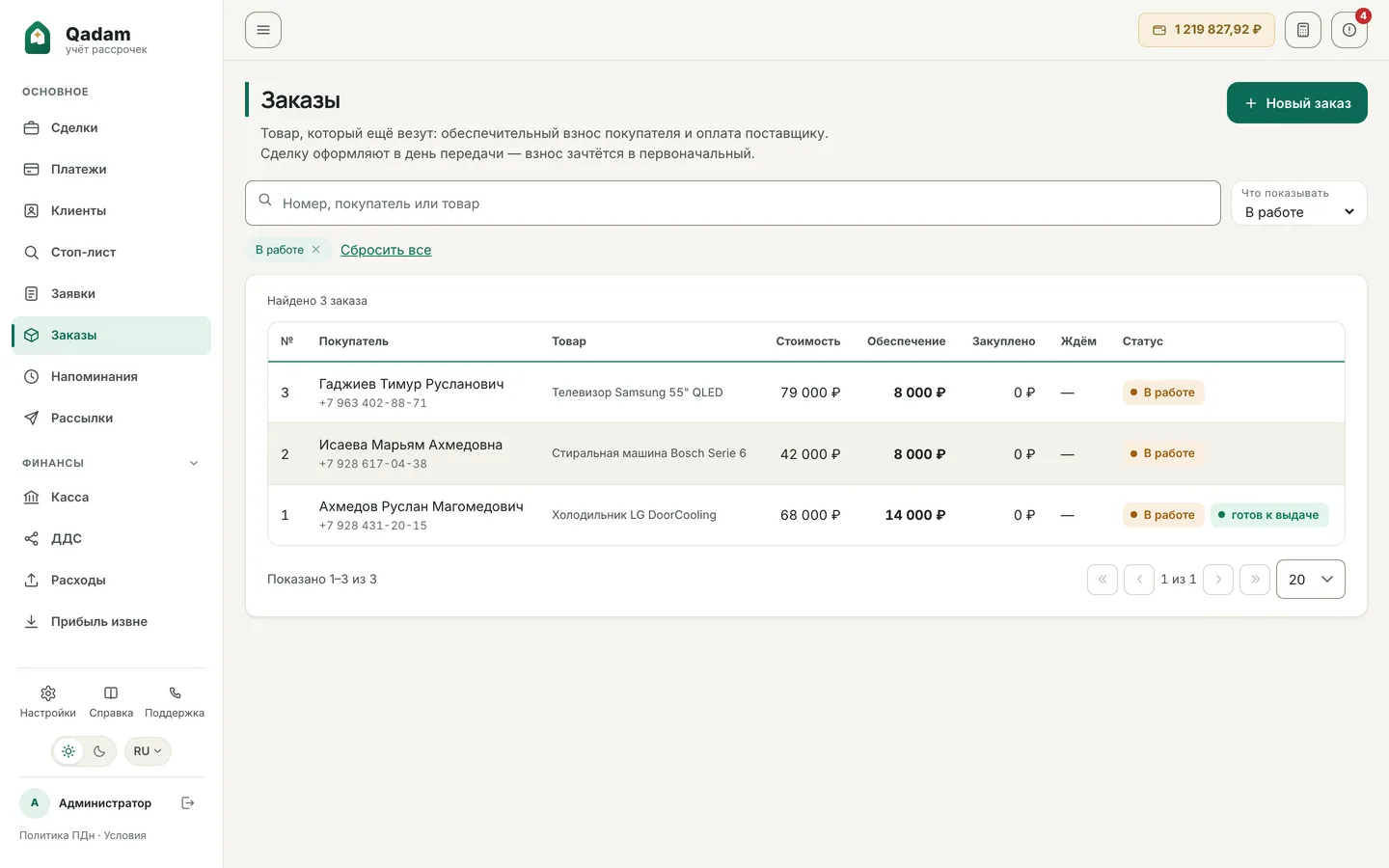This screenshot has width=1389, height=868.
Task: Collapse the ФИНАНСЫ section chevron
Action: (194, 463)
